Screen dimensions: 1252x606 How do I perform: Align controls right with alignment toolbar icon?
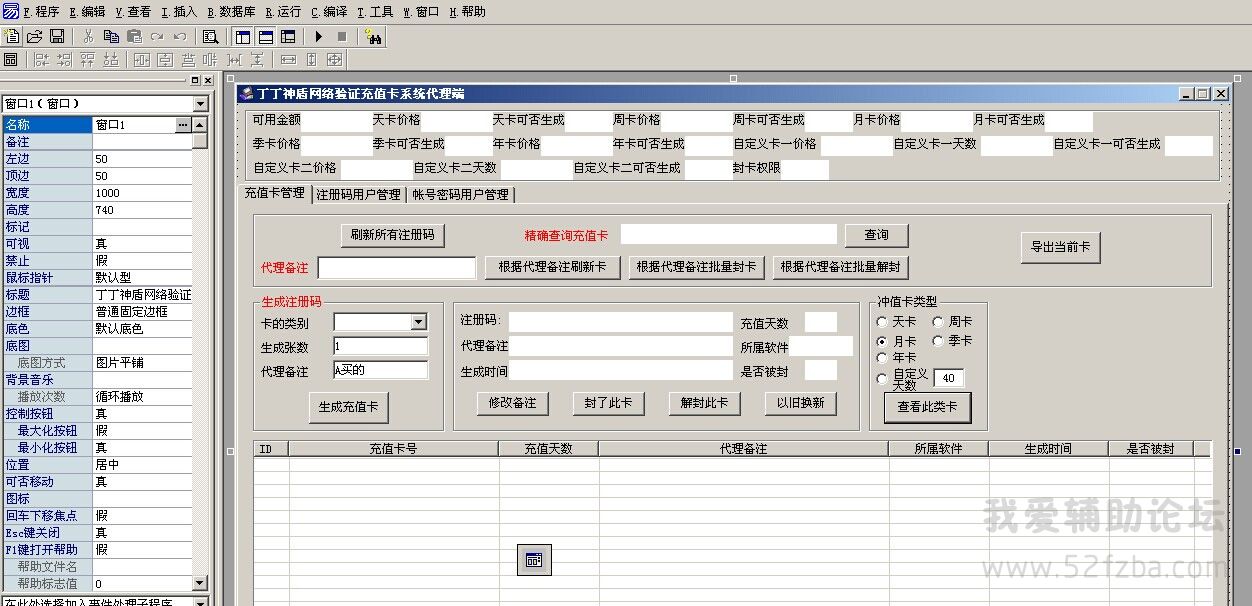pos(64,60)
